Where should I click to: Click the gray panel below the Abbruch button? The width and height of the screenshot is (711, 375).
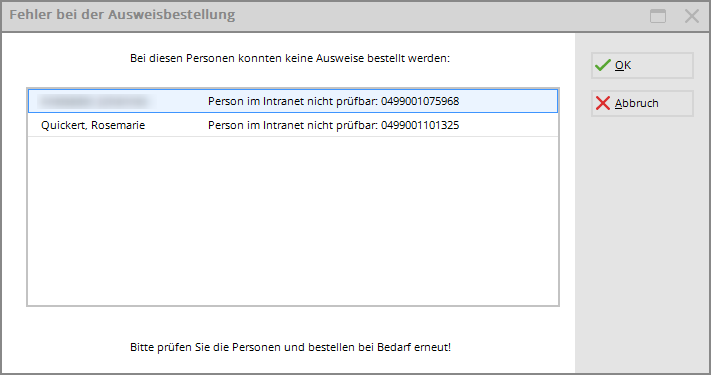642,245
